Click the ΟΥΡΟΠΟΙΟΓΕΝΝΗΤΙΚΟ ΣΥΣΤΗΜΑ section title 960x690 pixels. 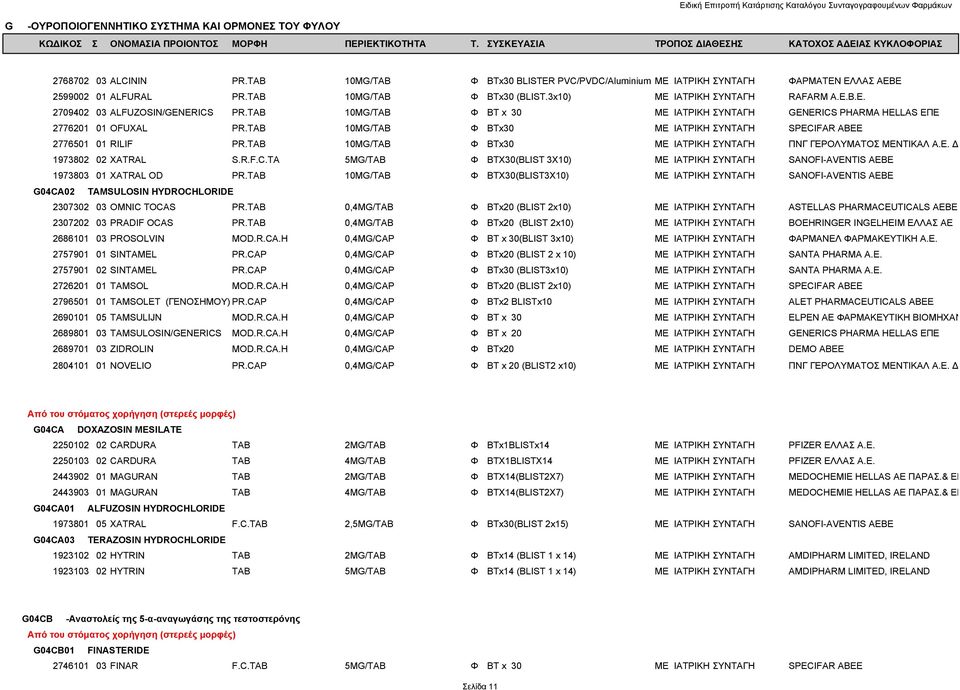click(184, 26)
